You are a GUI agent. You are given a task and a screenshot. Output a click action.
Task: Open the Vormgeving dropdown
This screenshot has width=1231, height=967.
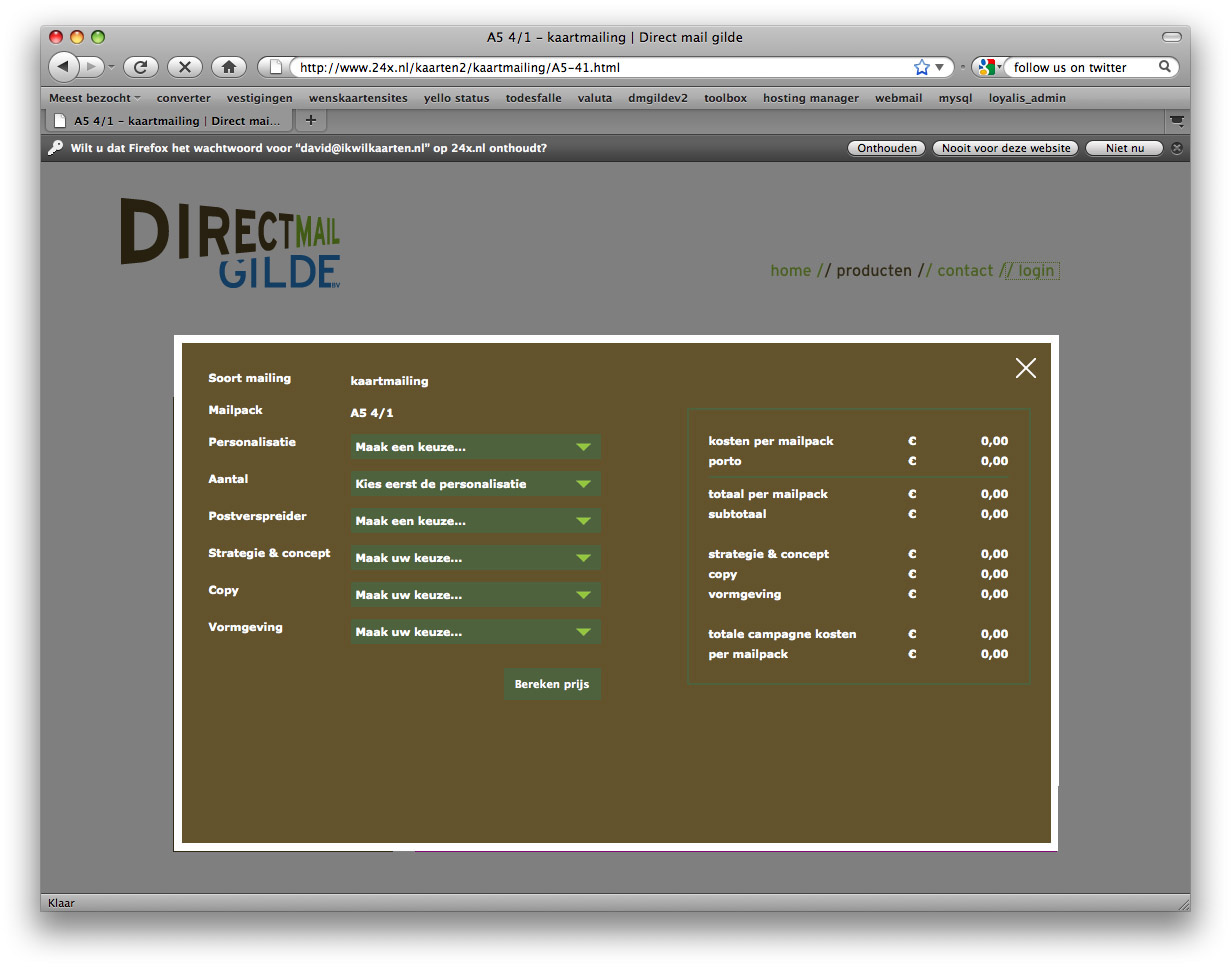[x=475, y=632]
